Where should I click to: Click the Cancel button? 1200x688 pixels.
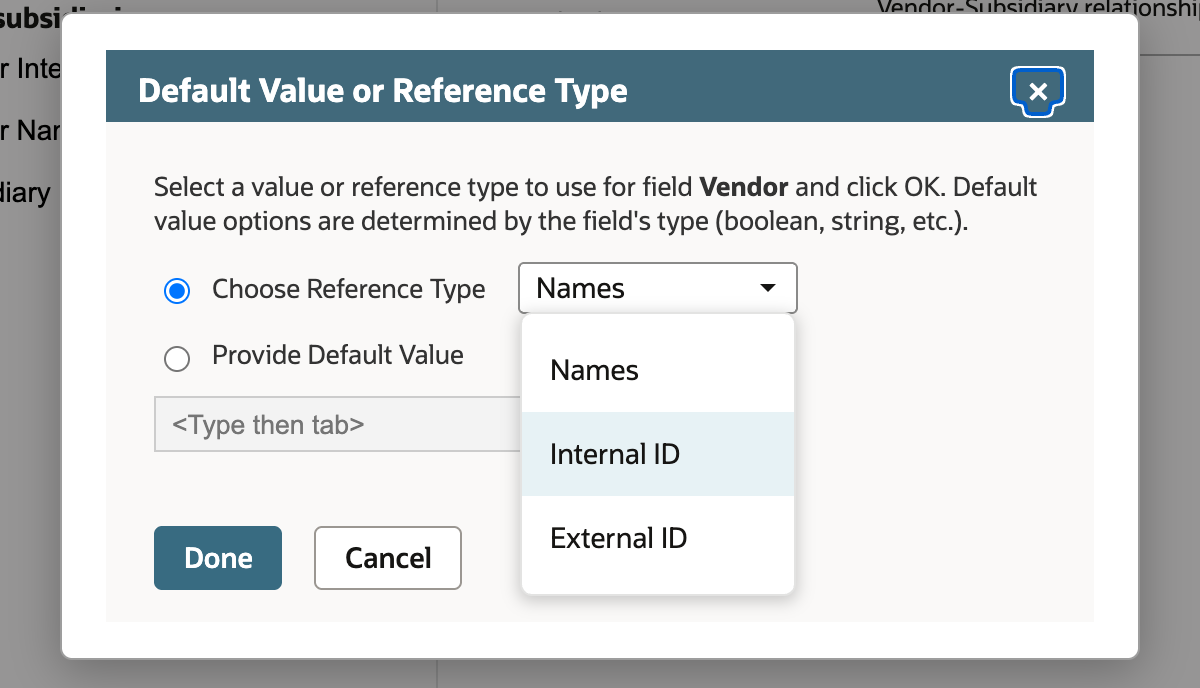coord(388,558)
